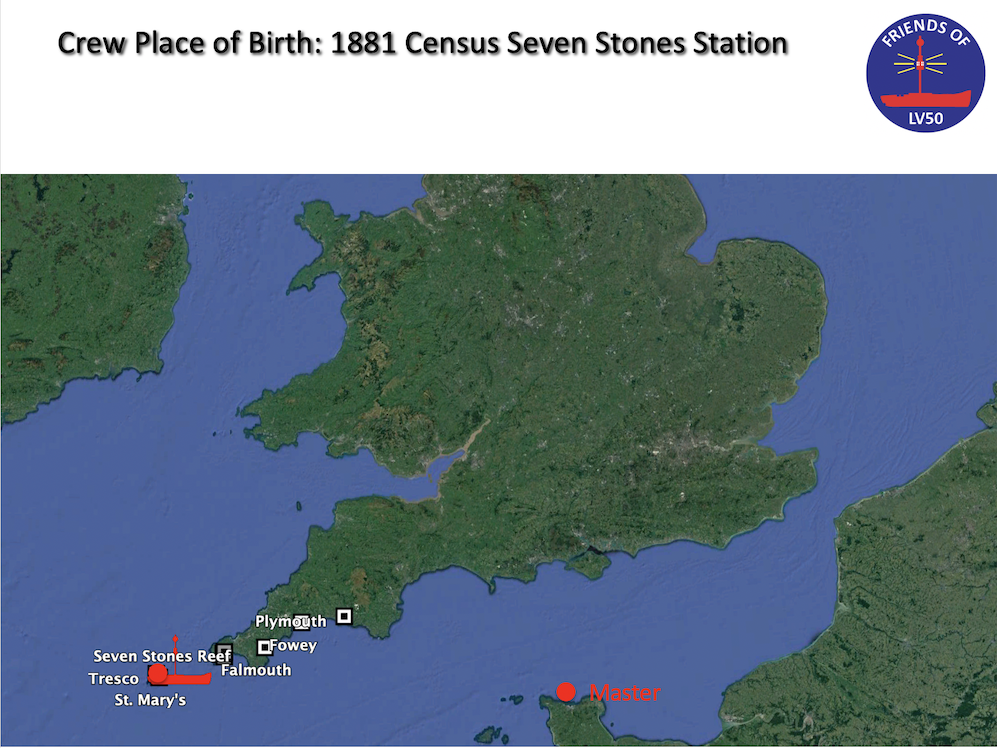Screen dimensions: 997x748
Task: Select the red dot next to Master
Action: (x=566, y=691)
